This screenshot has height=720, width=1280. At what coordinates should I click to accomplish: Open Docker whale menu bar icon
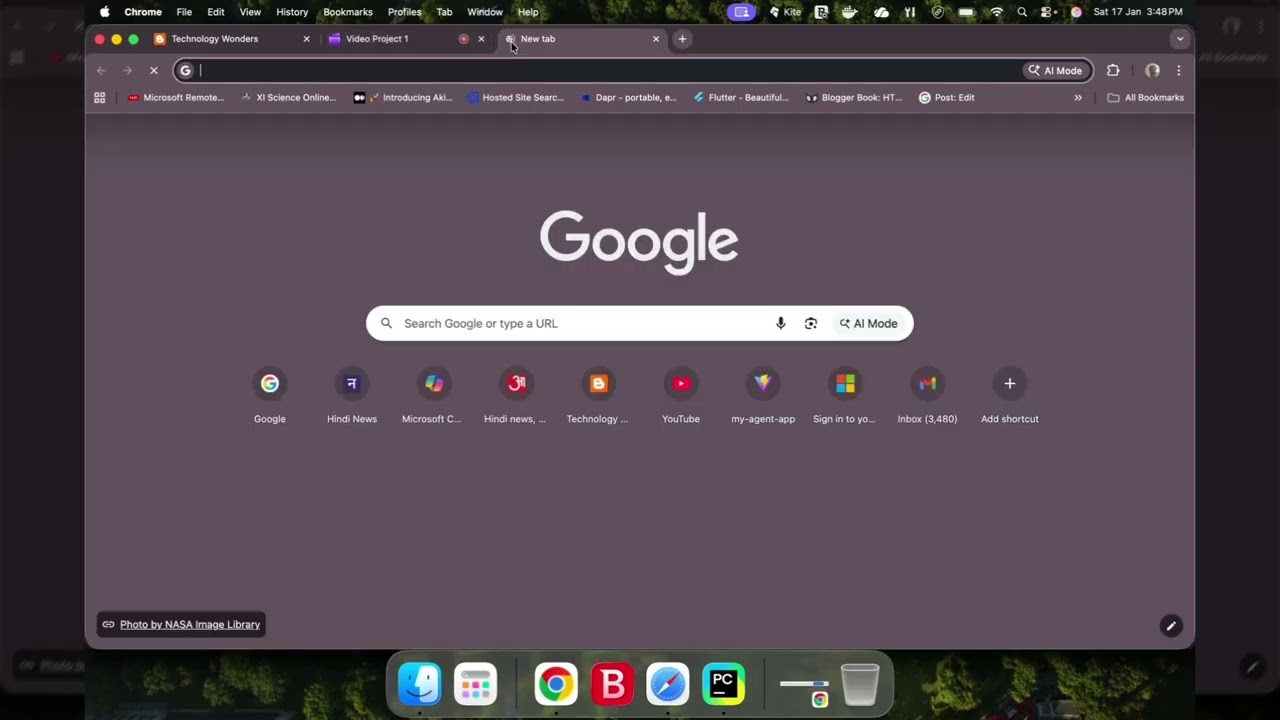pyautogui.click(x=850, y=12)
